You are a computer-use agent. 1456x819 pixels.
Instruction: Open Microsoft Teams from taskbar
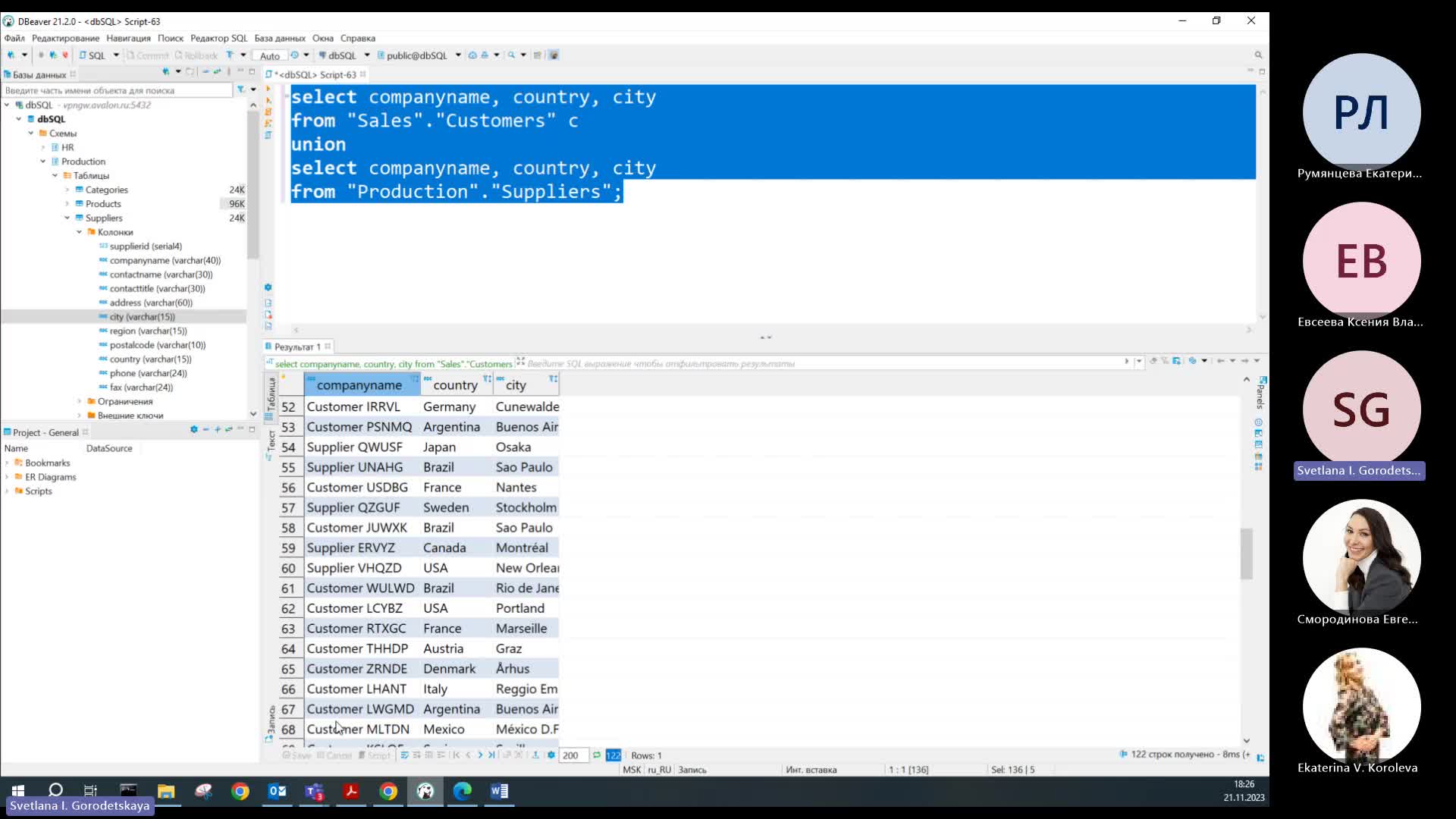314,792
